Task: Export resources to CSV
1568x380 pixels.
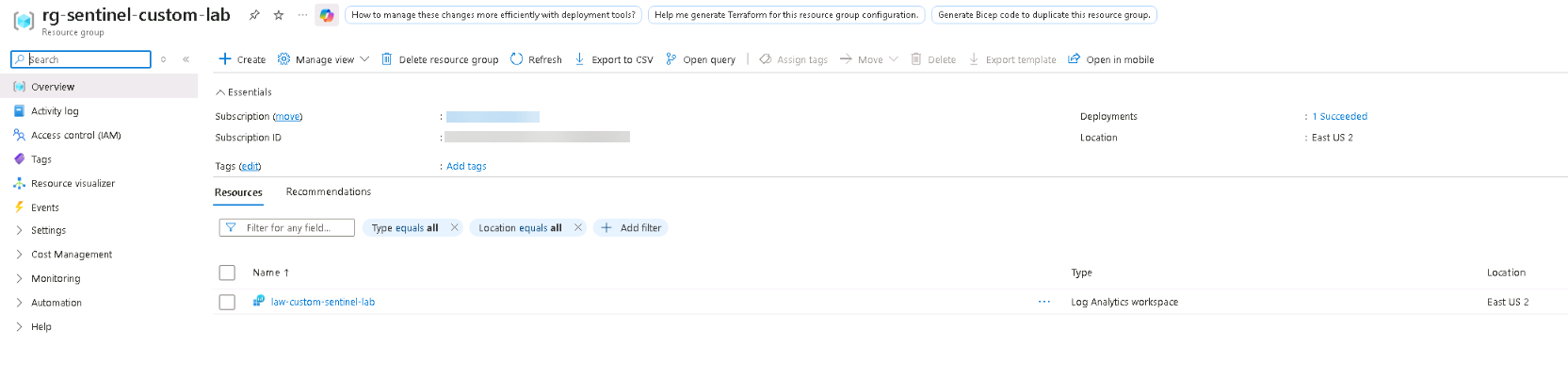Action: (613, 59)
